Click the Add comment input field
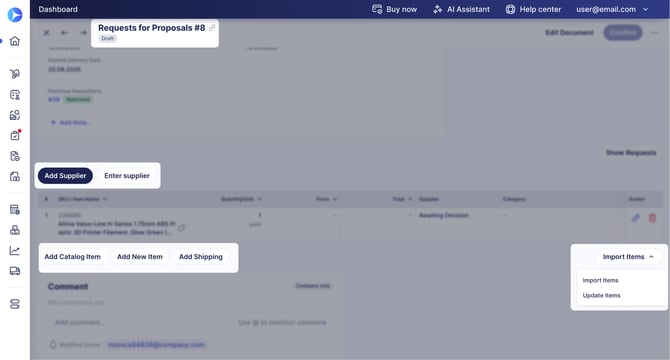 [191, 322]
